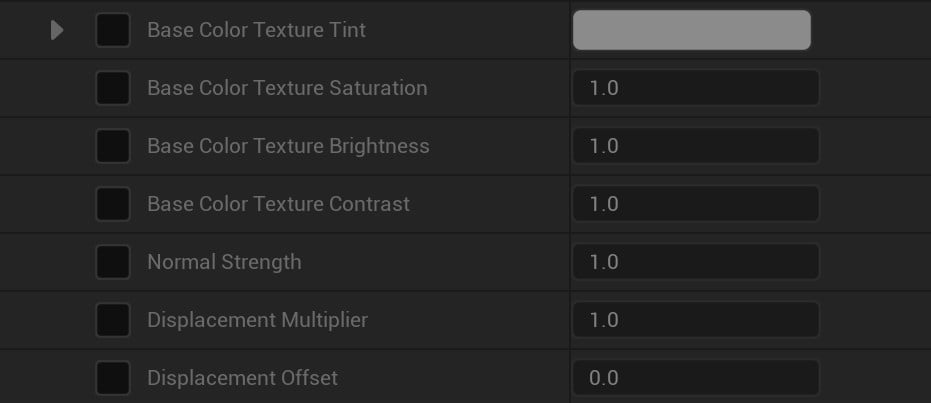
Task: Select the Base Color Texture Brightness value box
Action: pyautogui.click(x=695, y=146)
